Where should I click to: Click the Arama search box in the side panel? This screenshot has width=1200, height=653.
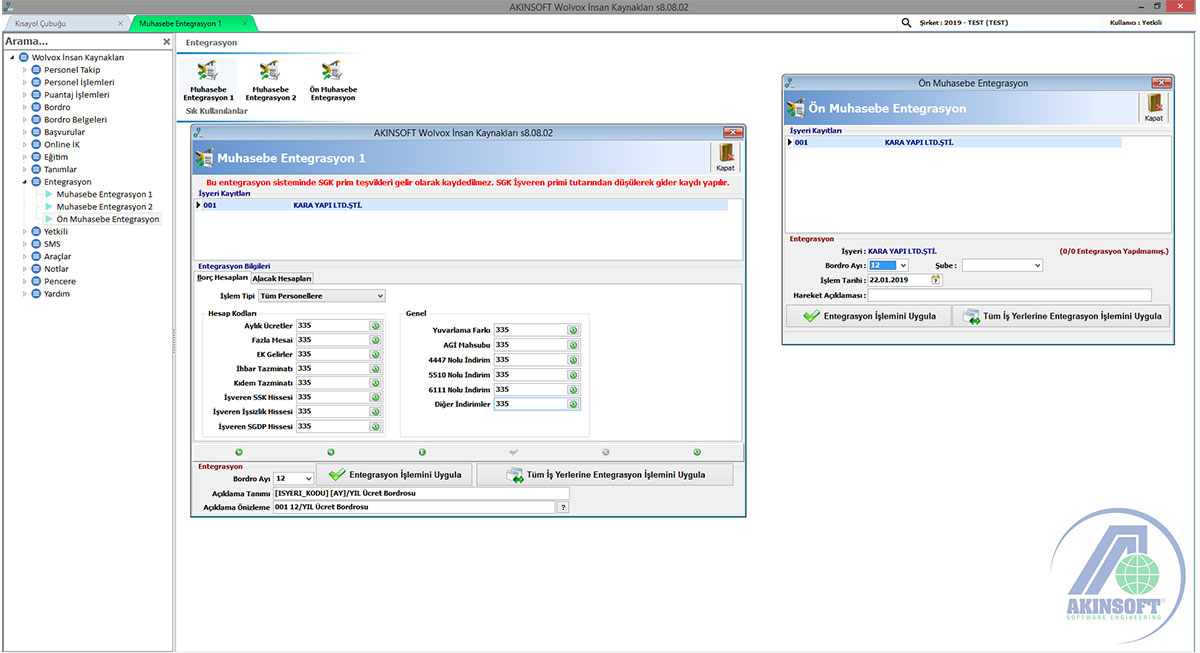(x=80, y=41)
